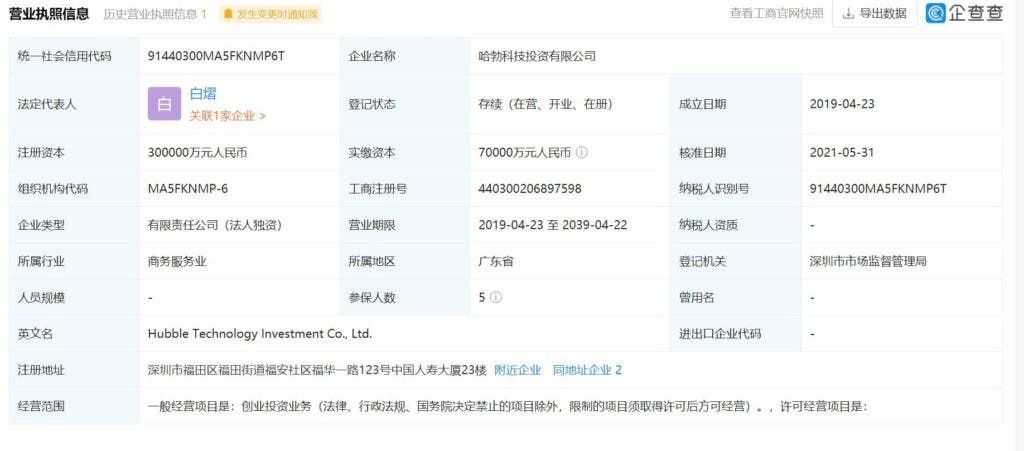Select the 经营范围 business scope text
1024x451 pixels.
[x=507, y=406]
